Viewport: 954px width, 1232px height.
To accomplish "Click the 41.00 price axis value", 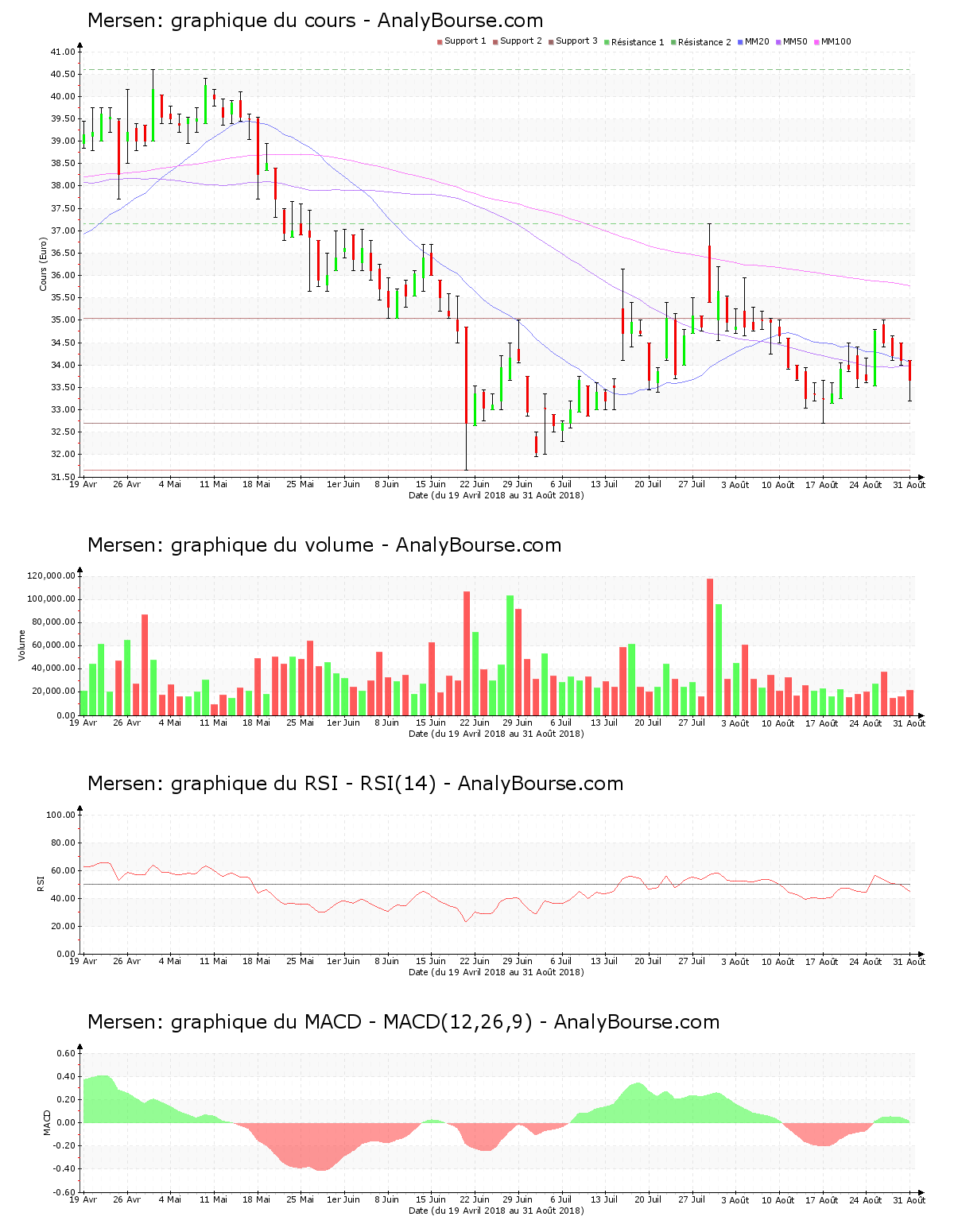I will pos(63,52).
